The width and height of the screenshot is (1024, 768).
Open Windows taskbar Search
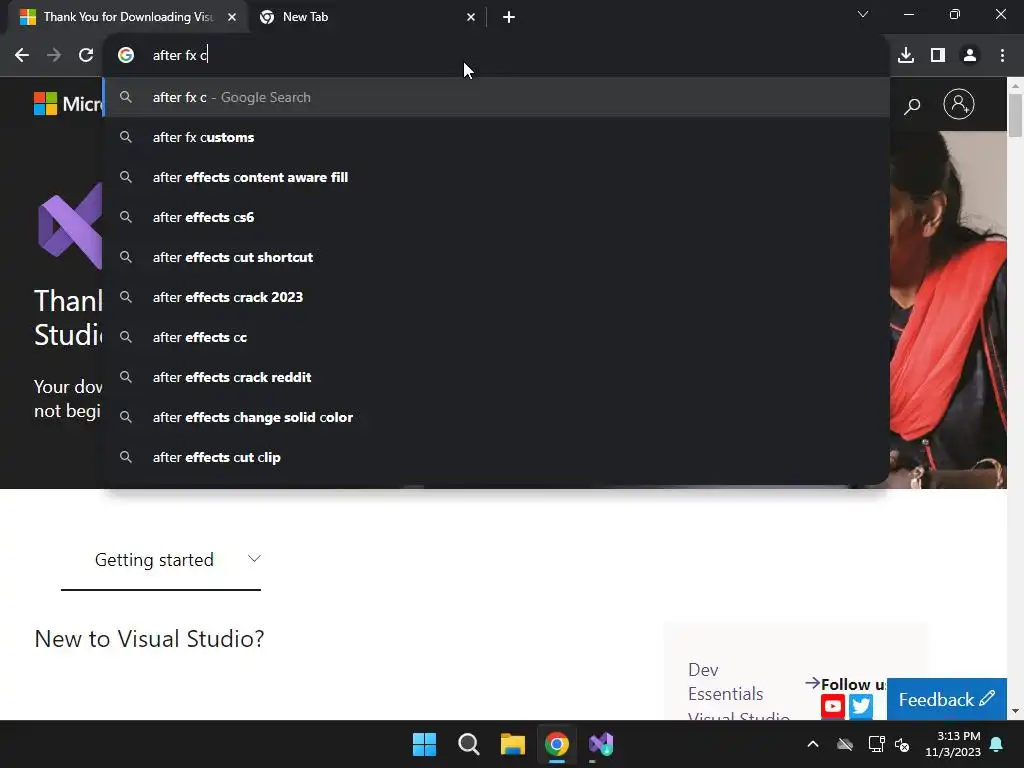[x=469, y=744]
